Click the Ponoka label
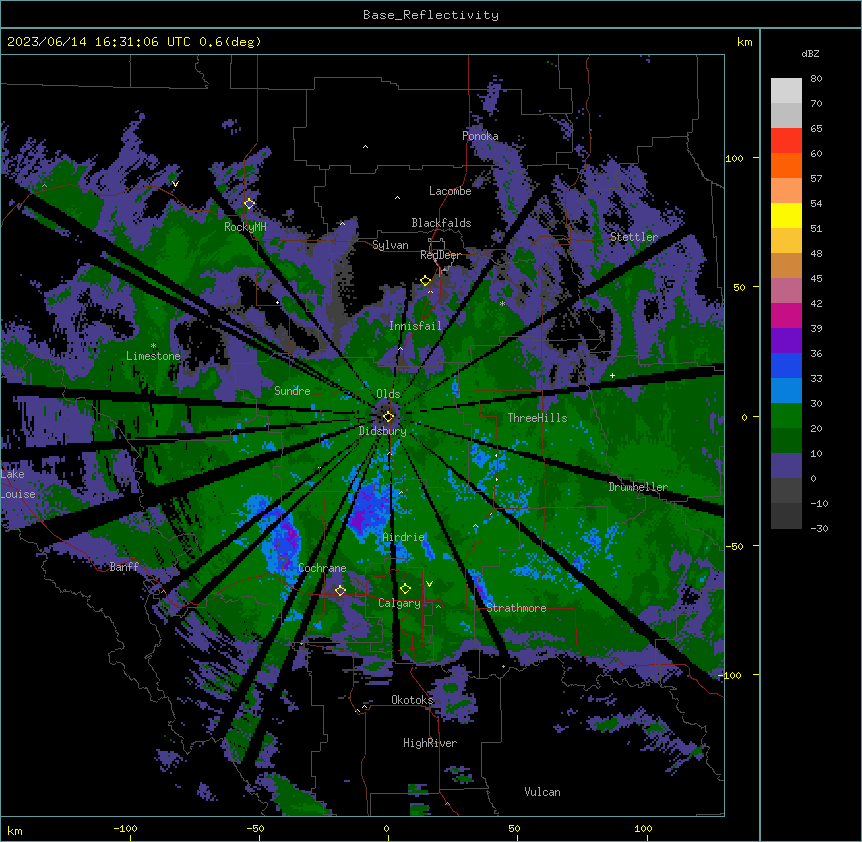Screen dimensions: 862x842 (x=480, y=136)
